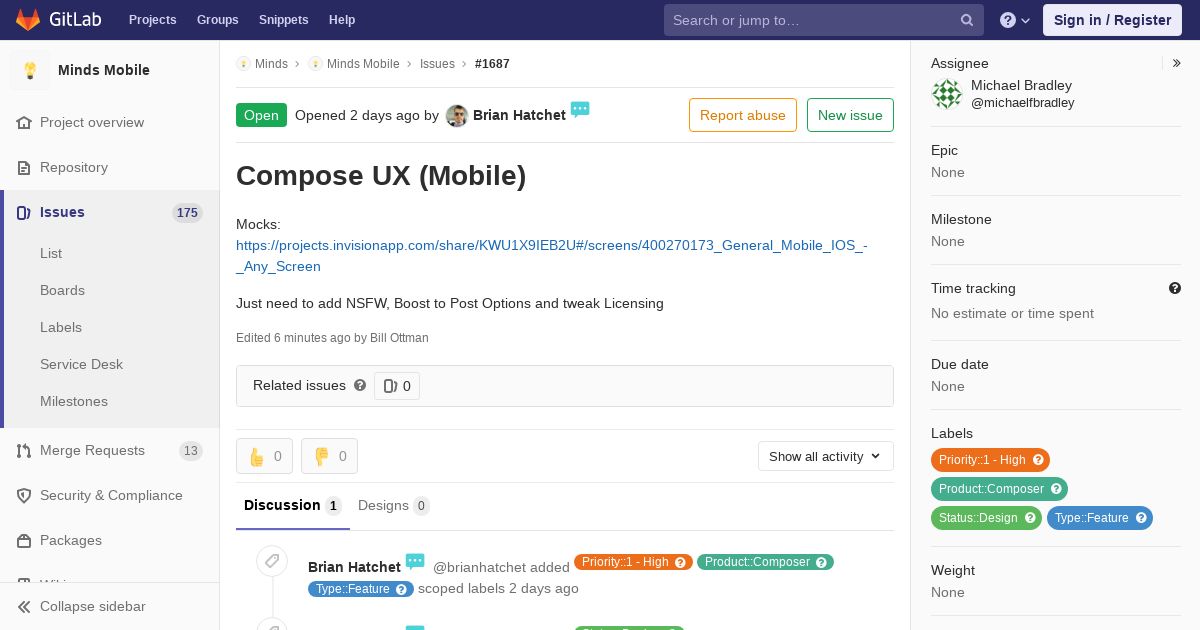The image size is (1200, 630).
Task: Open the Show all activity dropdown
Action: click(x=826, y=456)
